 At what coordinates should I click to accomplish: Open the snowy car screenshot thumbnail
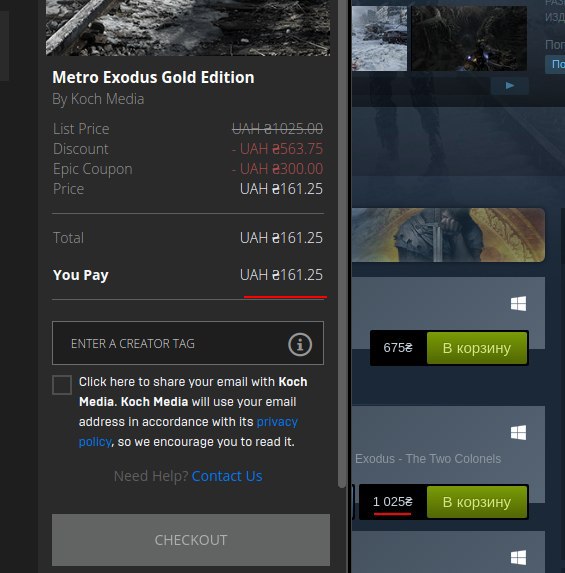click(379, 38)
